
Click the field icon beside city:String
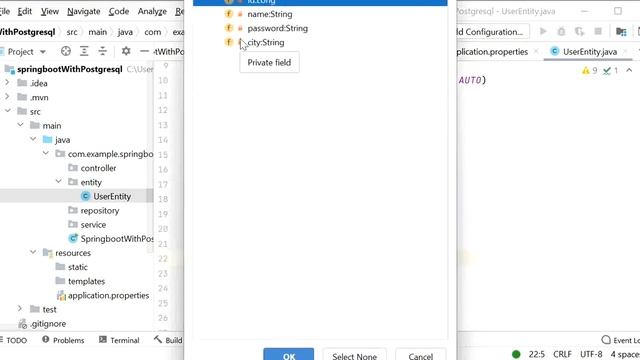point(229,42)
